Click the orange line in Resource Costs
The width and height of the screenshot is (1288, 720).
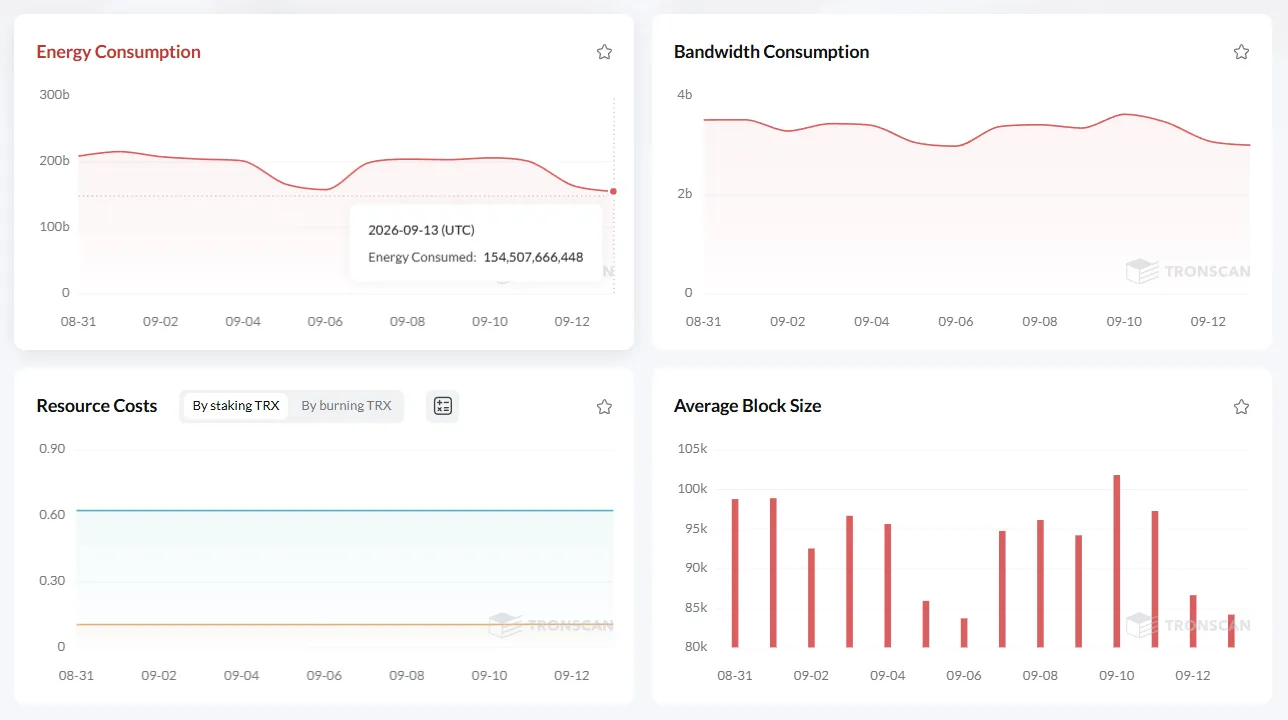point(345,625)
